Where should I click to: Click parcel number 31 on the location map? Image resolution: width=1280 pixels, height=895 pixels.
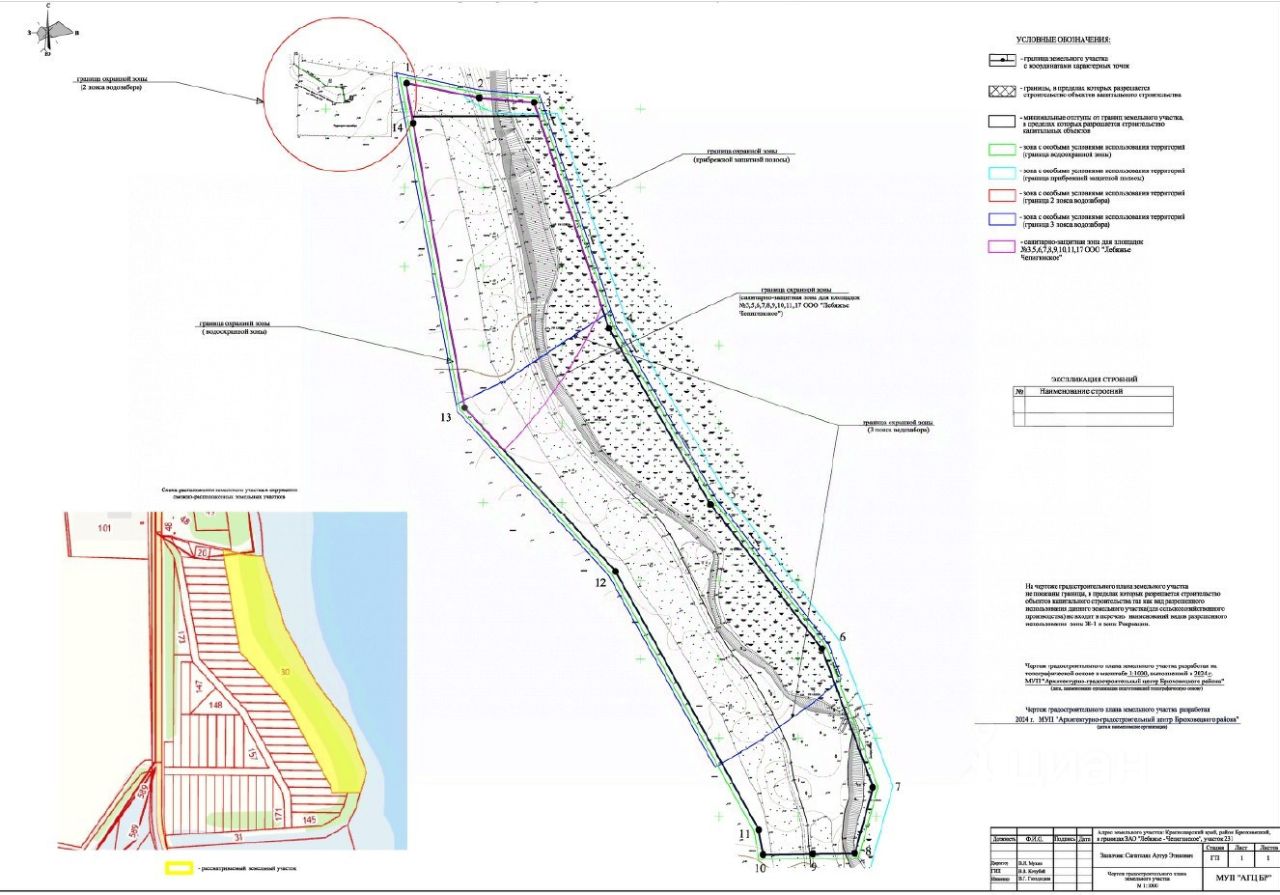238,836
